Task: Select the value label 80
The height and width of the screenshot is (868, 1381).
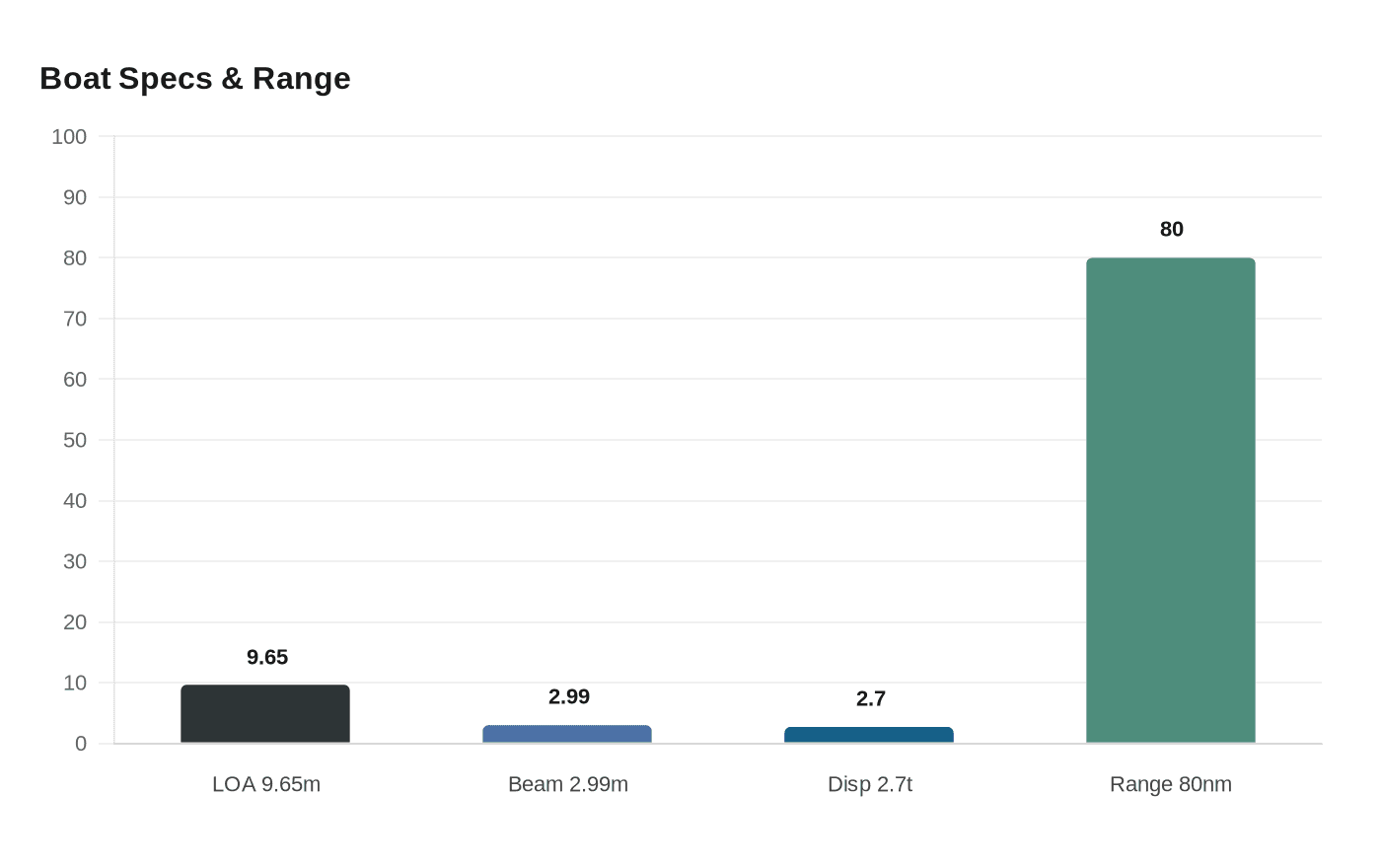Action: [x=1171, y=229]
